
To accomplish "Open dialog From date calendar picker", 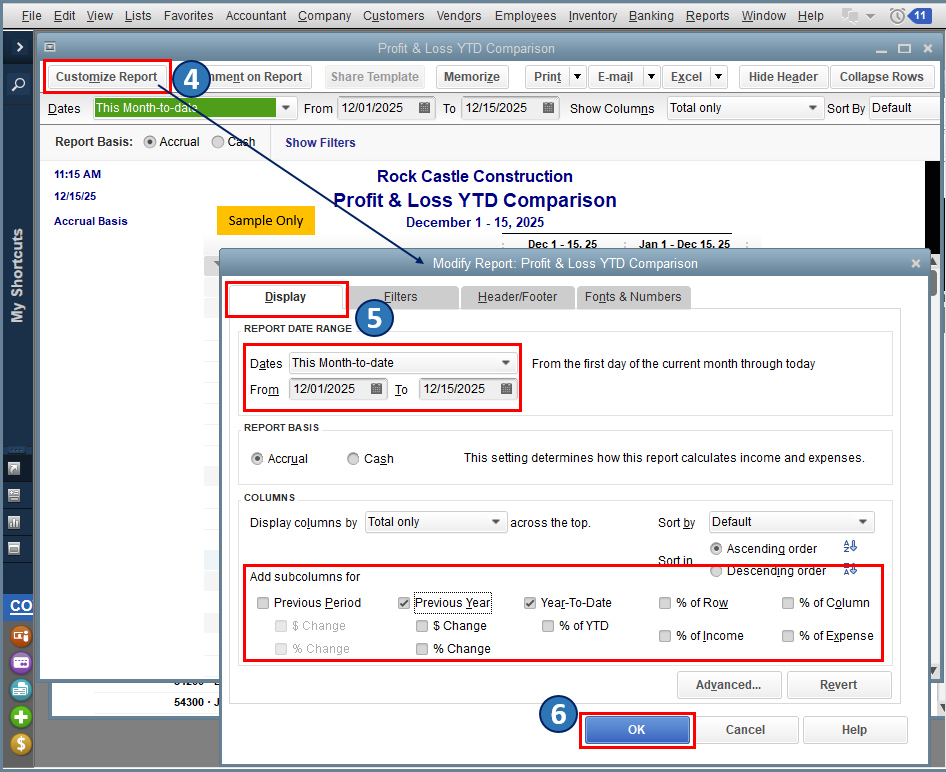I will (376, 389).
